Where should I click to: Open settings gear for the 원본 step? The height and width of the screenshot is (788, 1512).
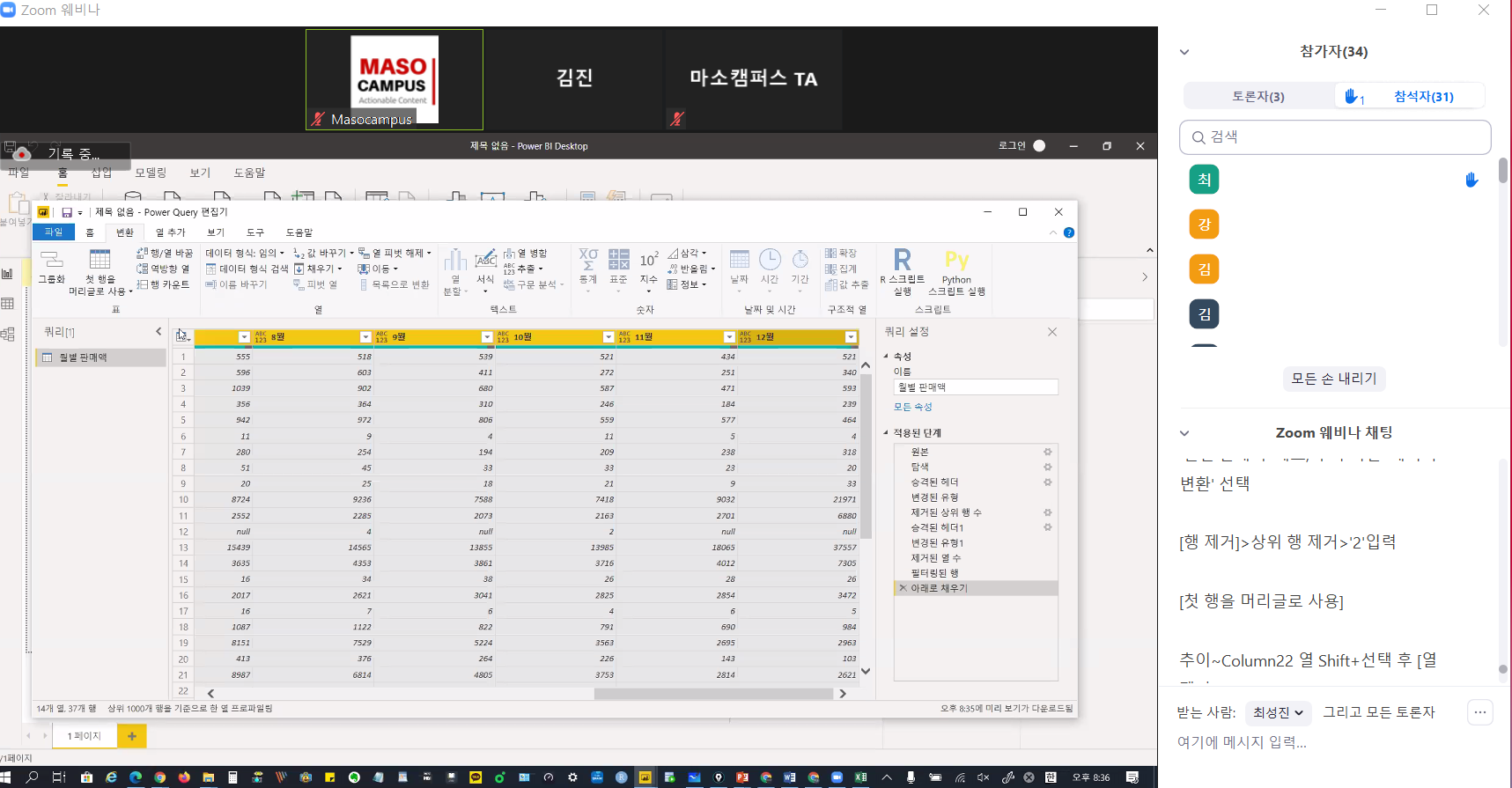1048,452
